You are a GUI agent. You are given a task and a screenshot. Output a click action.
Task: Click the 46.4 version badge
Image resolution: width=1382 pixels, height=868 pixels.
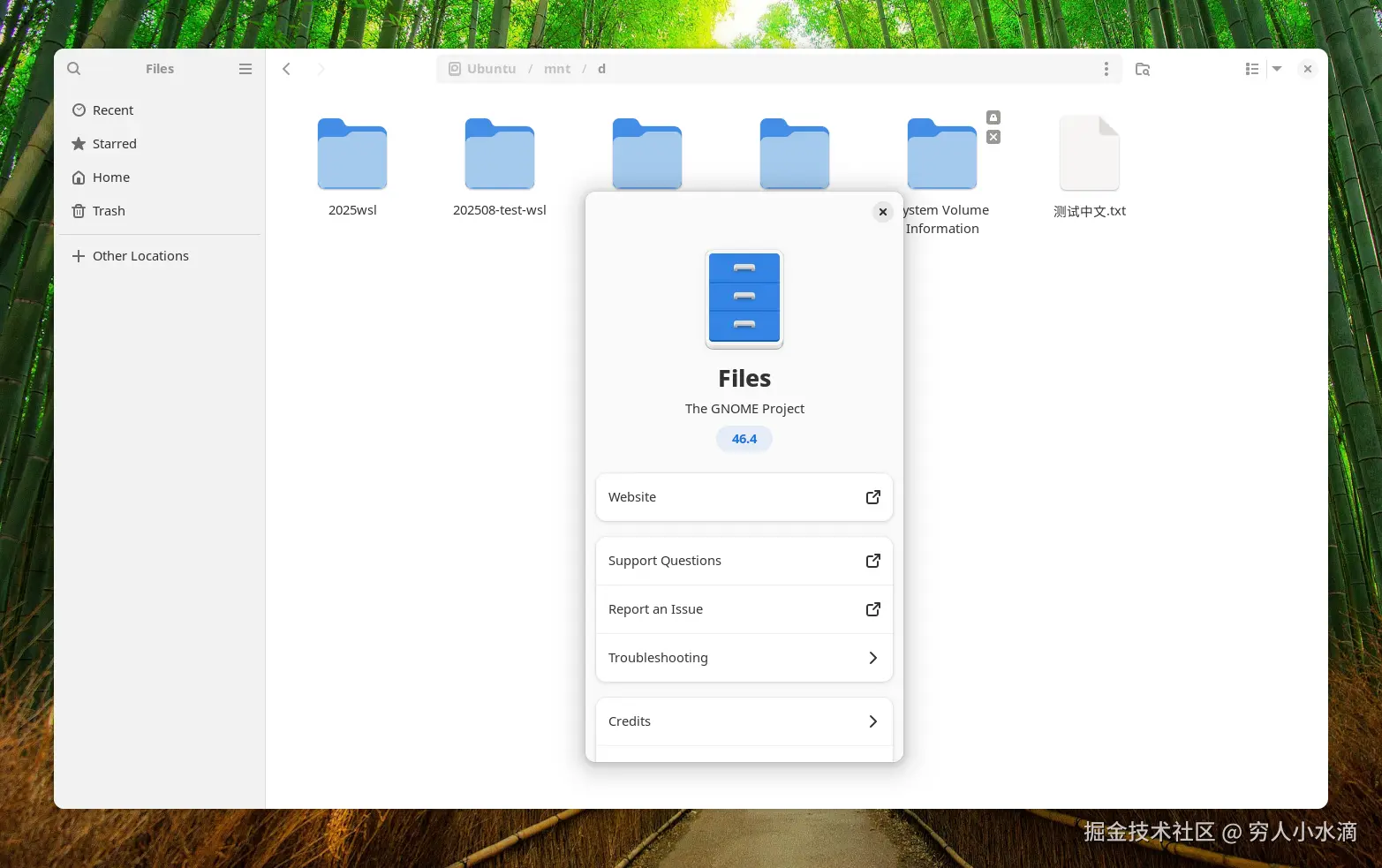[x=744, y=439]
